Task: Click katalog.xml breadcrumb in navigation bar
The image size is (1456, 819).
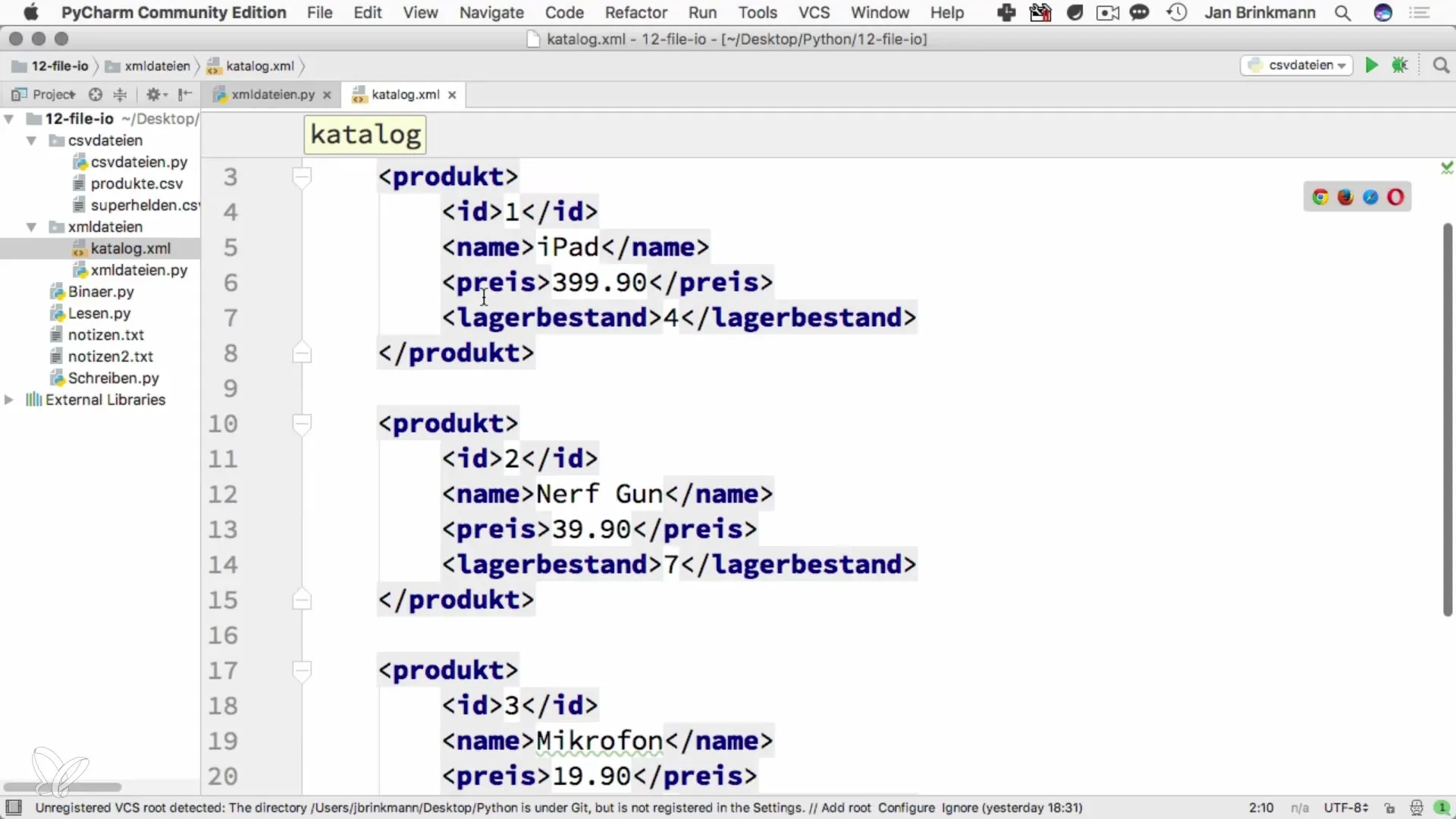Action: pyautogui.click(x=251, y=66)
